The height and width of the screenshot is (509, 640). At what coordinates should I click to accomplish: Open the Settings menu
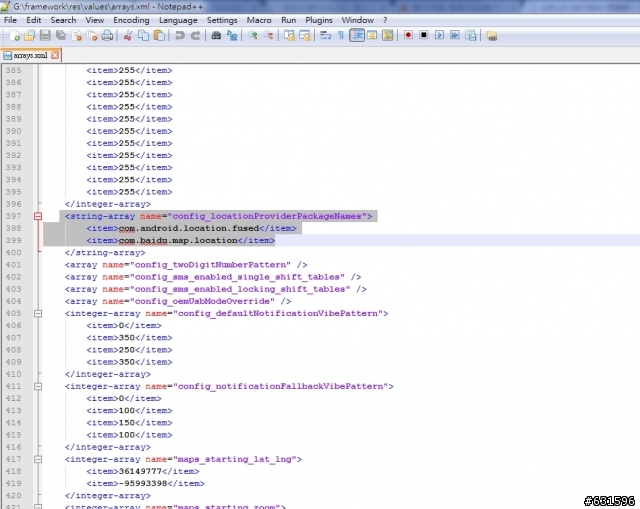pos(222,20)
